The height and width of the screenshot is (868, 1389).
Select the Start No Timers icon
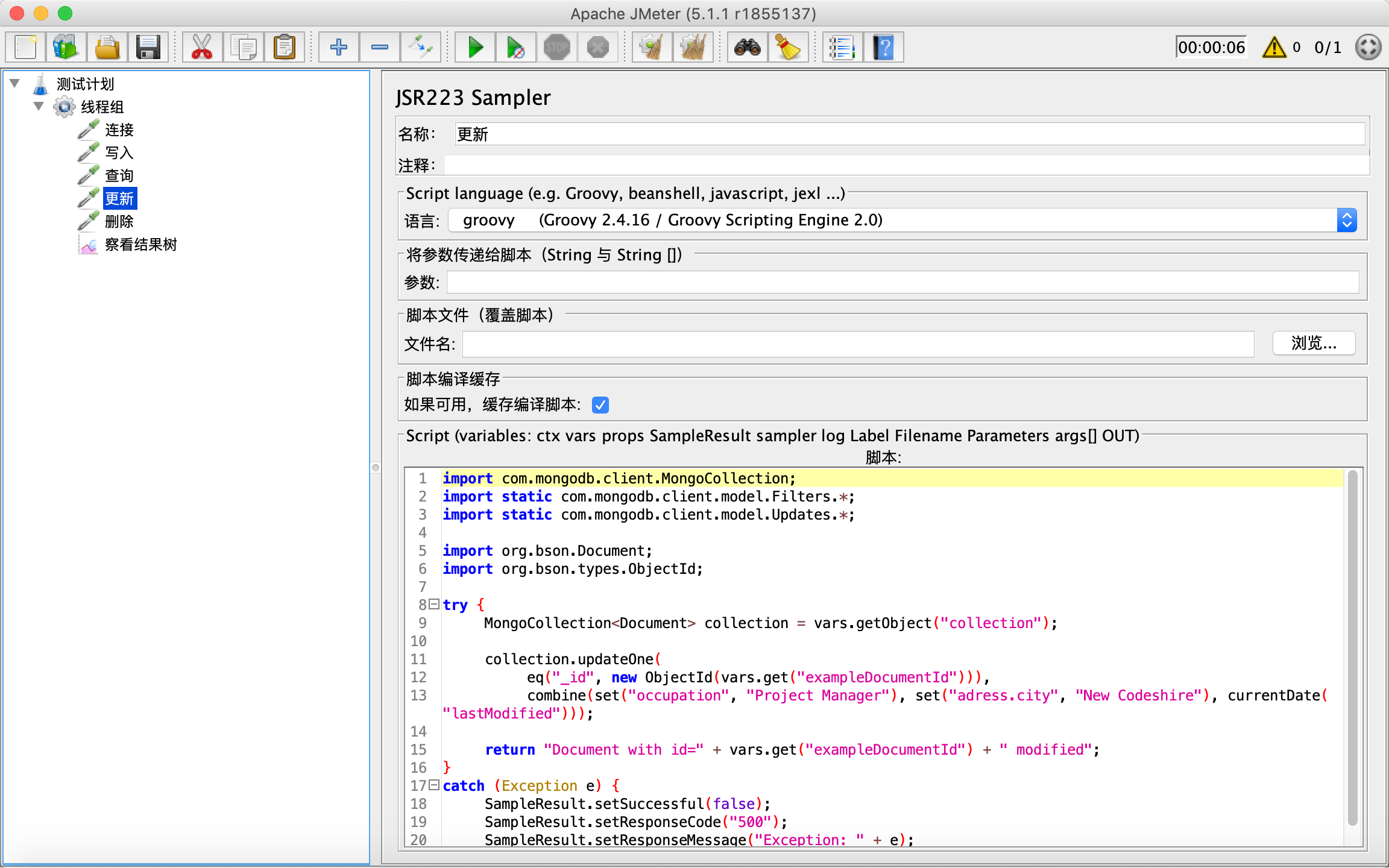tap(516, 47)
